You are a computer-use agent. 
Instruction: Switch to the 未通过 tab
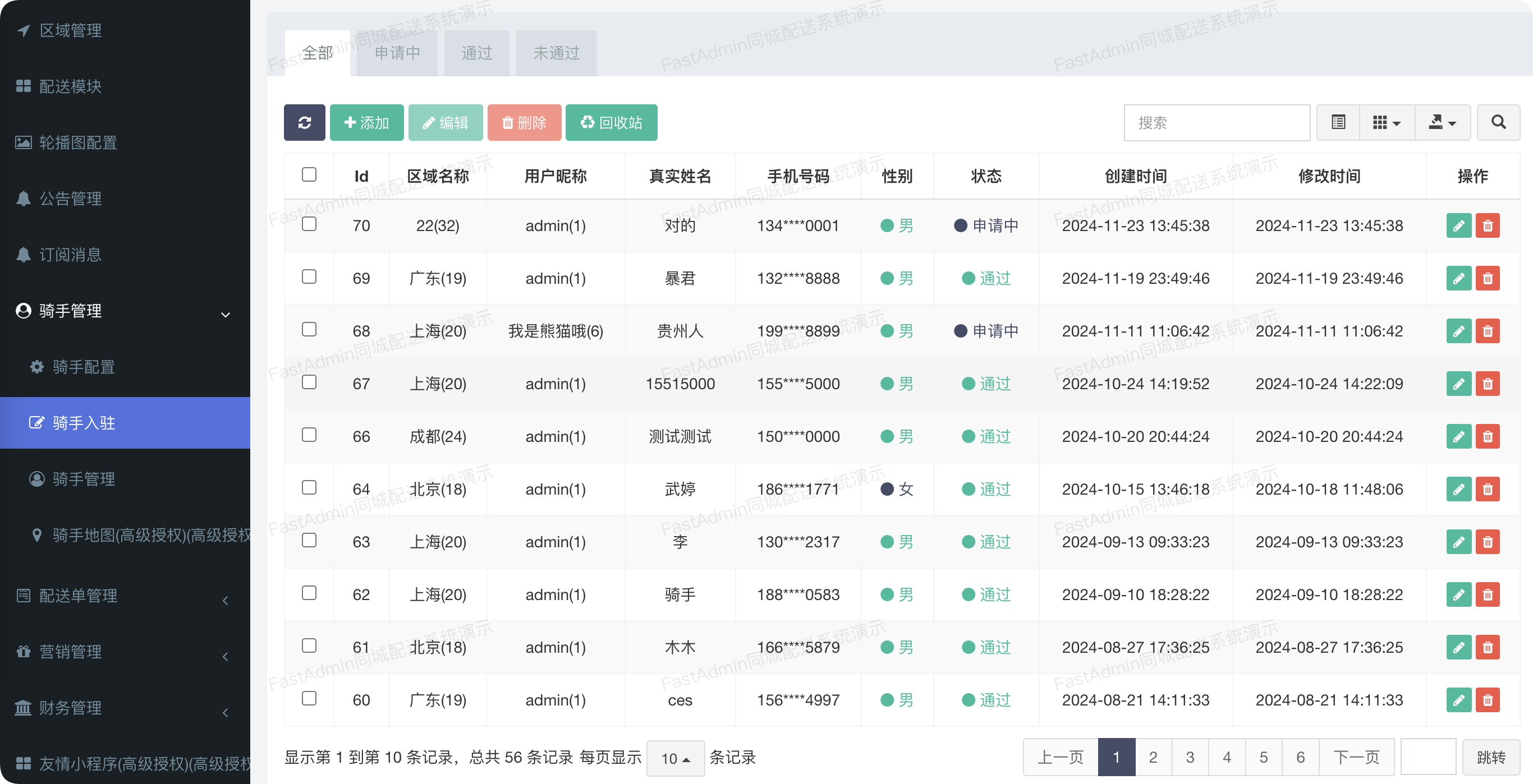(x=556, y=53)
